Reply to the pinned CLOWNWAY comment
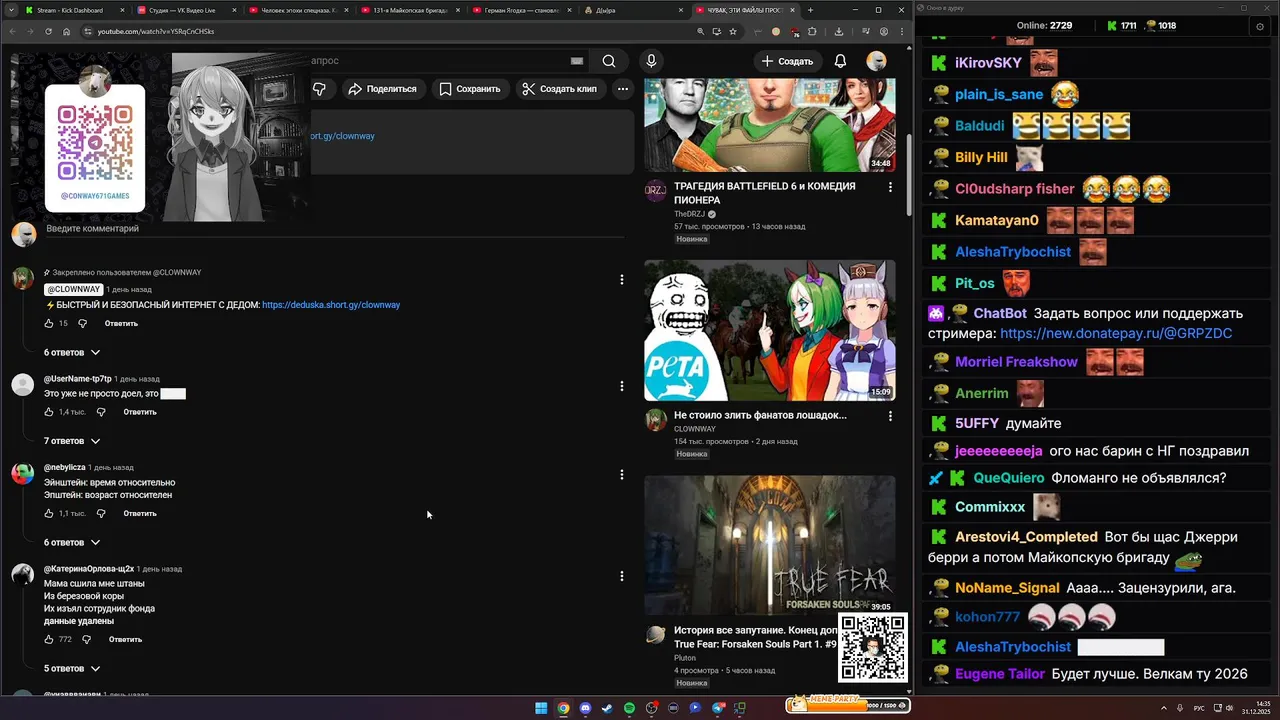The width and height of the screenshot is (1280, 720). (x=121, y=323)
